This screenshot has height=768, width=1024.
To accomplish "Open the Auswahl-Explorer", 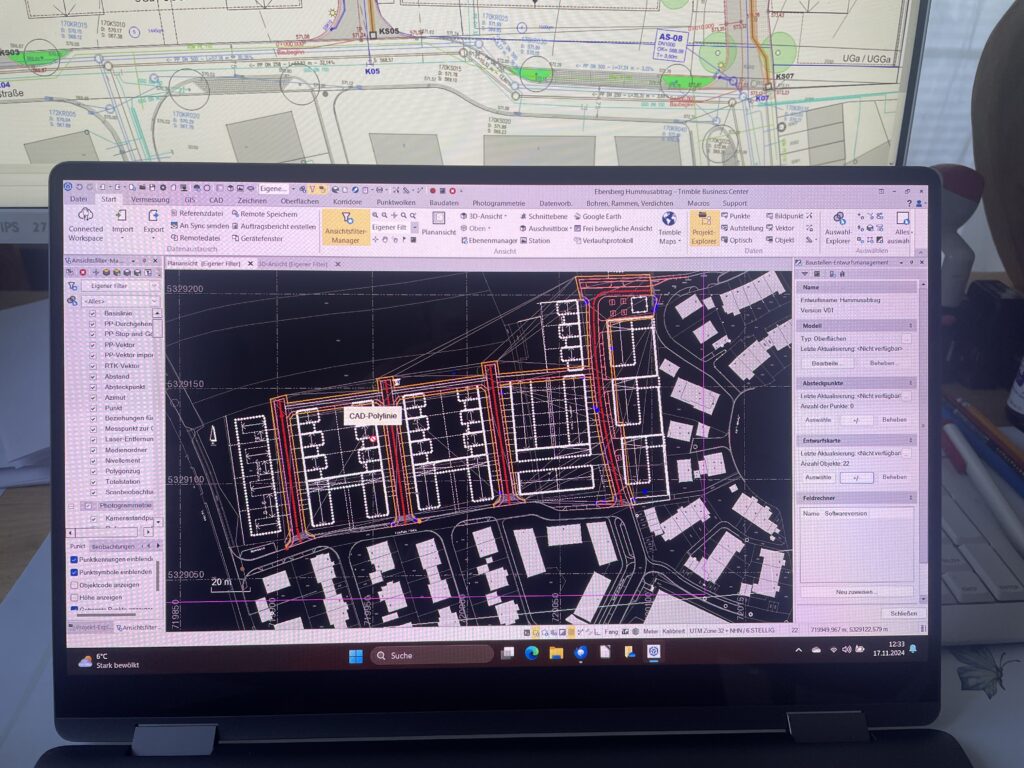I will point(837,228).
